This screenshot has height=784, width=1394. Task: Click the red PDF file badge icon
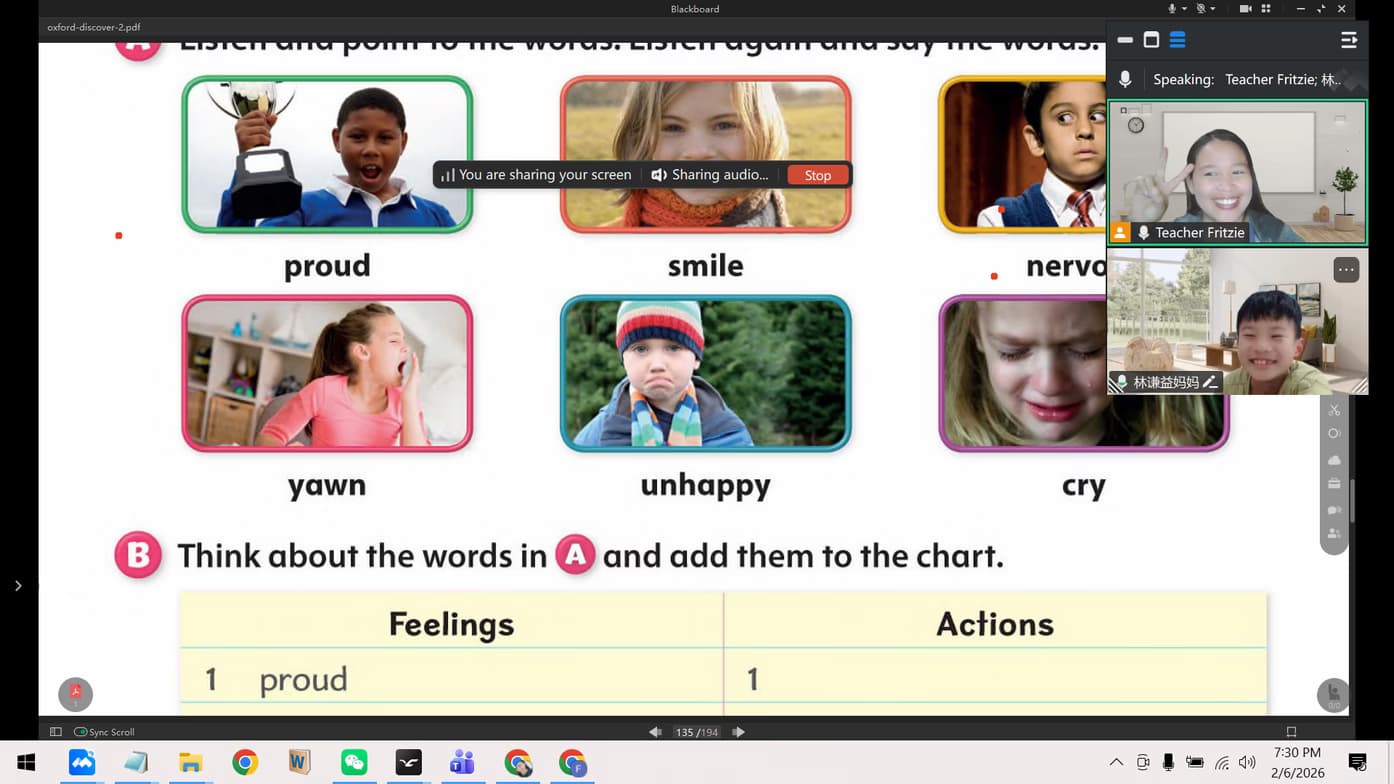75,694
